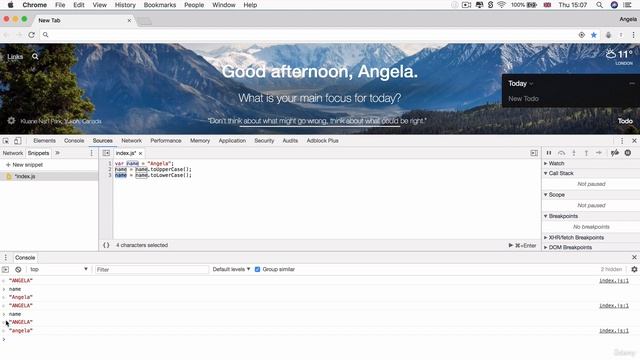This screenshot has height=360, width=640.
Task: Show more navigator tabs via chevron
Action: point(58,153)
